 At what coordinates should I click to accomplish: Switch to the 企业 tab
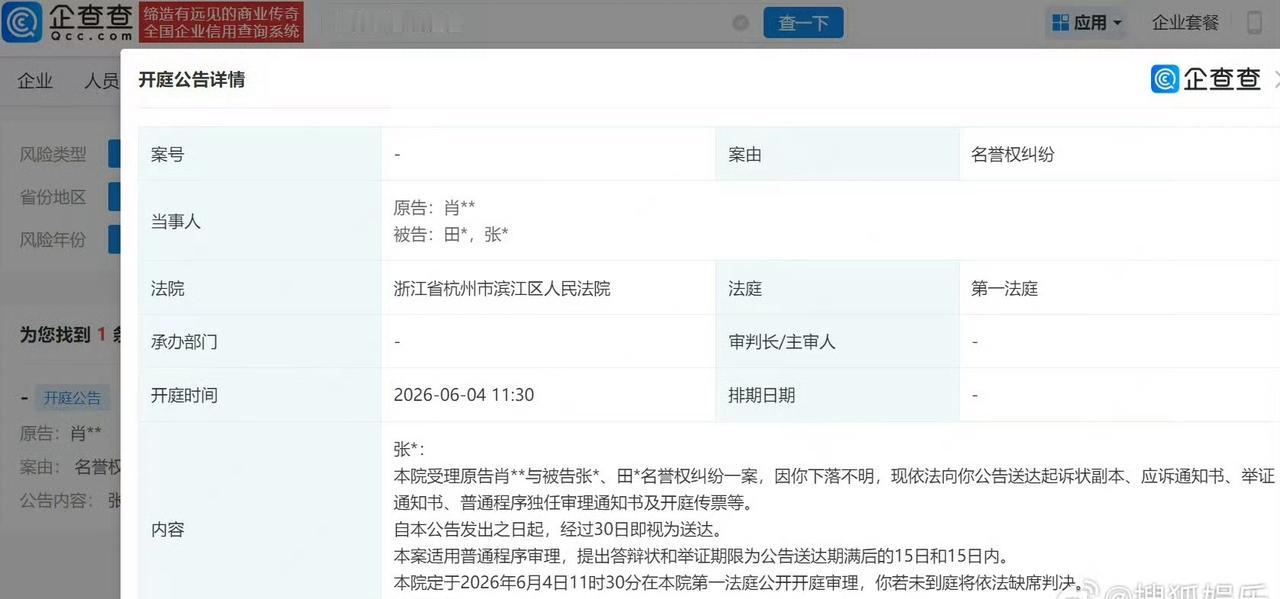click(x=35, y=81)
